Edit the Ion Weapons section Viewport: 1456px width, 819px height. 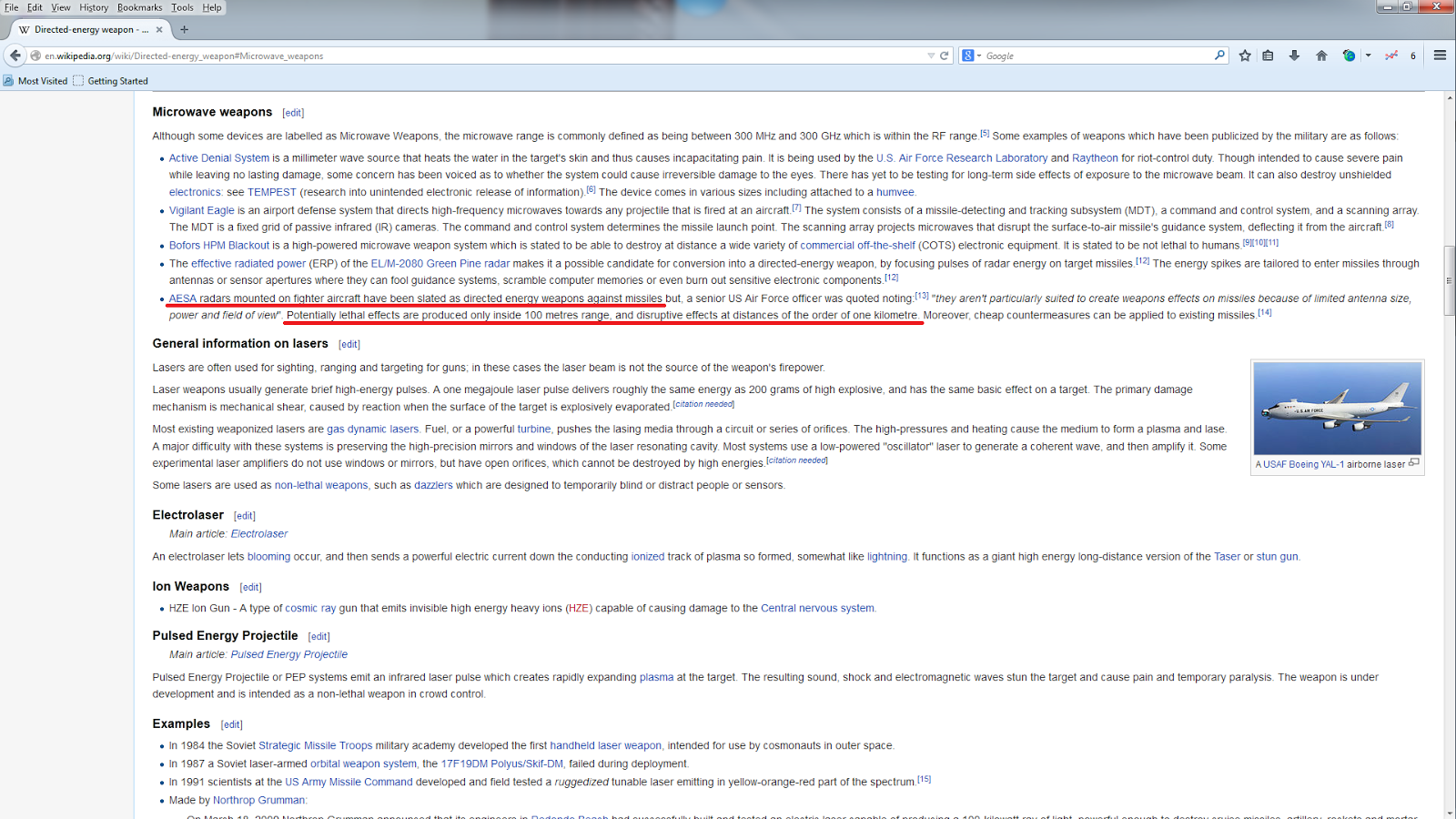[250, 588]
